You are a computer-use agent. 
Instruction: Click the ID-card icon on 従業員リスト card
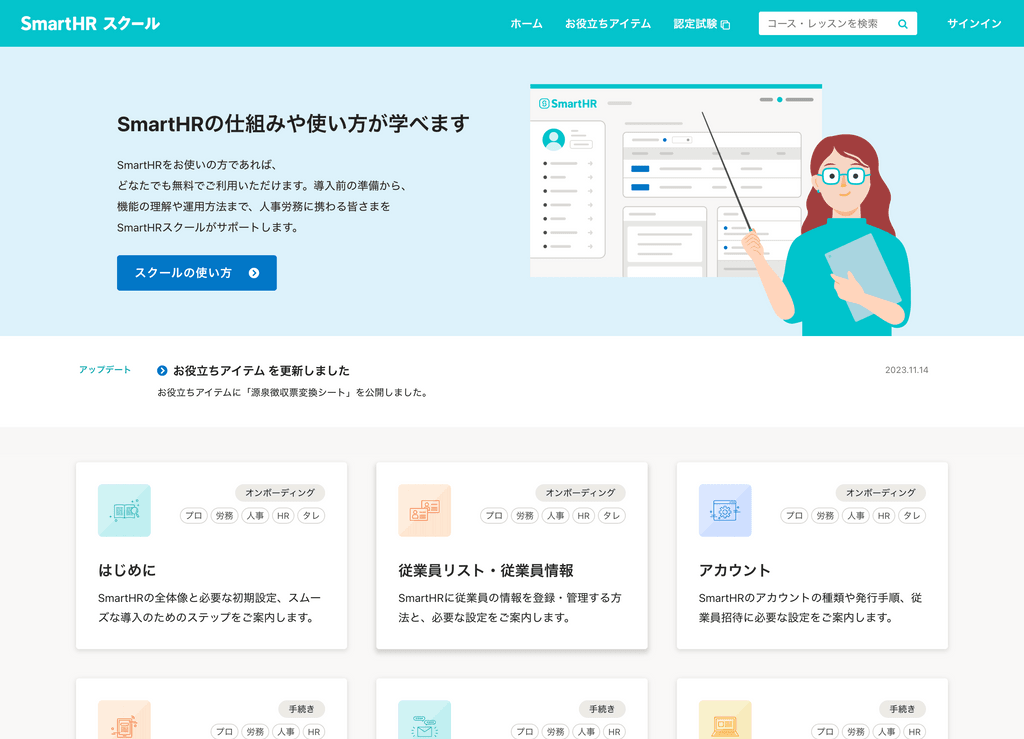tap(424, 510)
